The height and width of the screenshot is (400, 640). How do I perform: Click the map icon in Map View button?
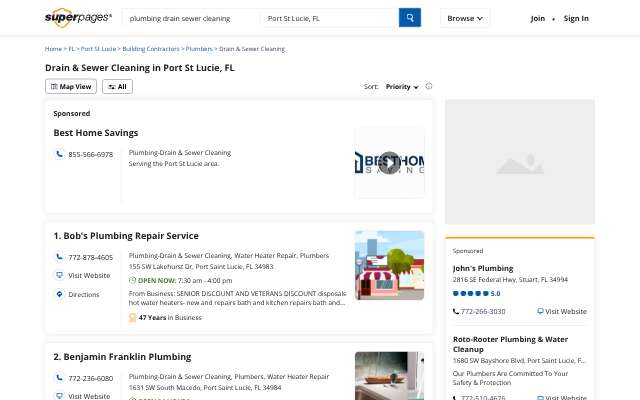pos(54,87)
